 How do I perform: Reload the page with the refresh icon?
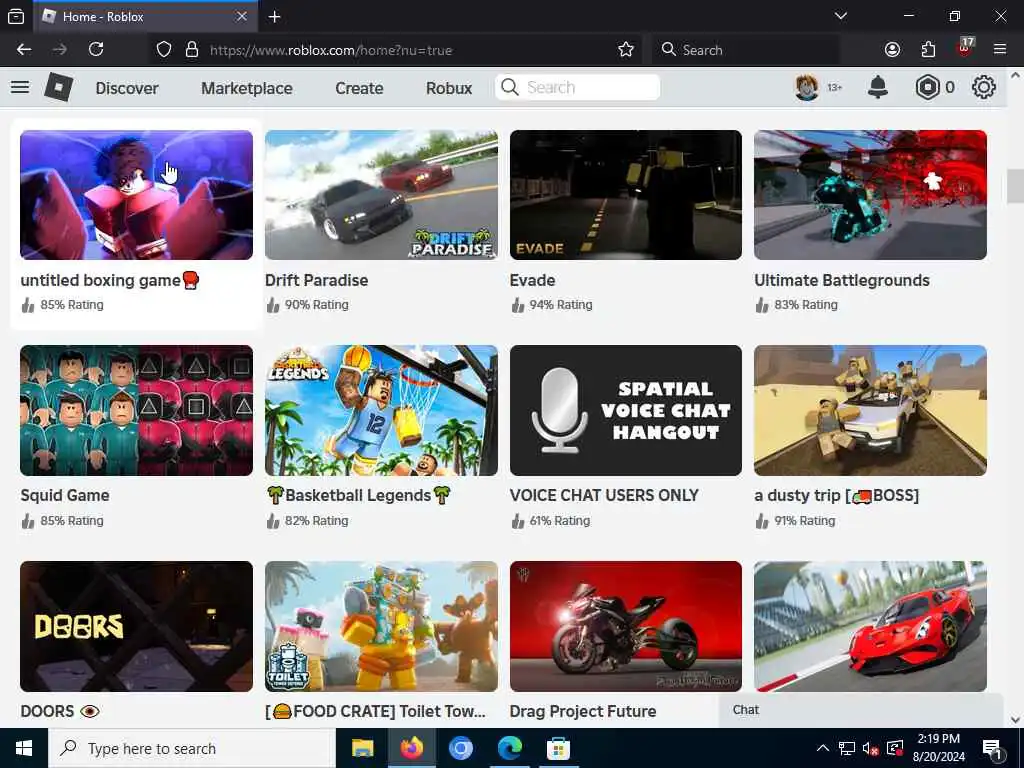96,50
